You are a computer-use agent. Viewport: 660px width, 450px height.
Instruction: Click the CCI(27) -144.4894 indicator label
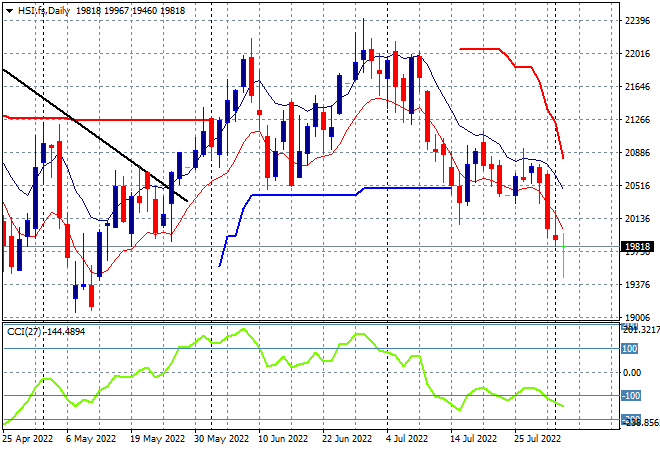46,332
